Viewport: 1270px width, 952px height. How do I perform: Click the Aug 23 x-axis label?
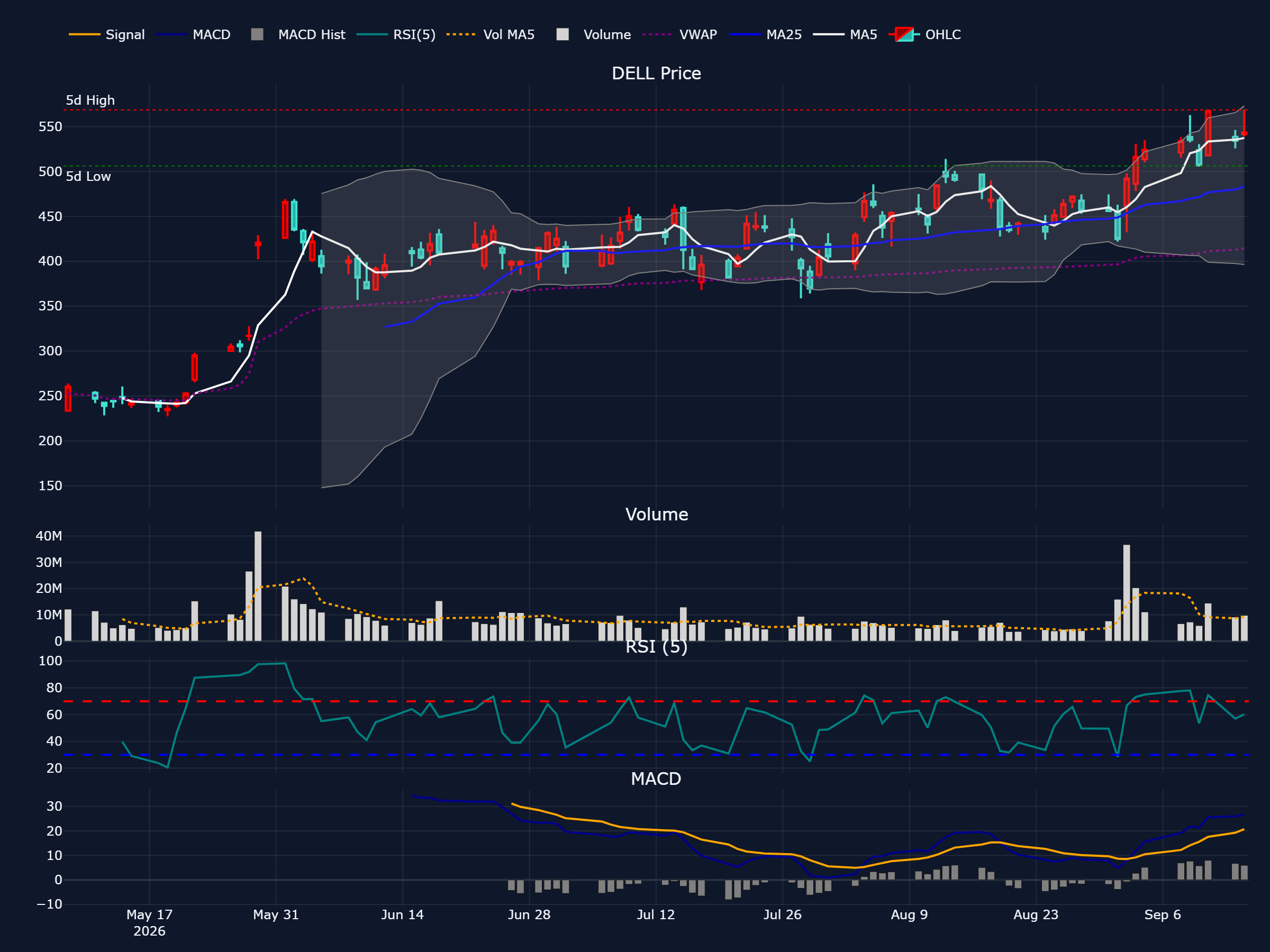click(1036, 914)
